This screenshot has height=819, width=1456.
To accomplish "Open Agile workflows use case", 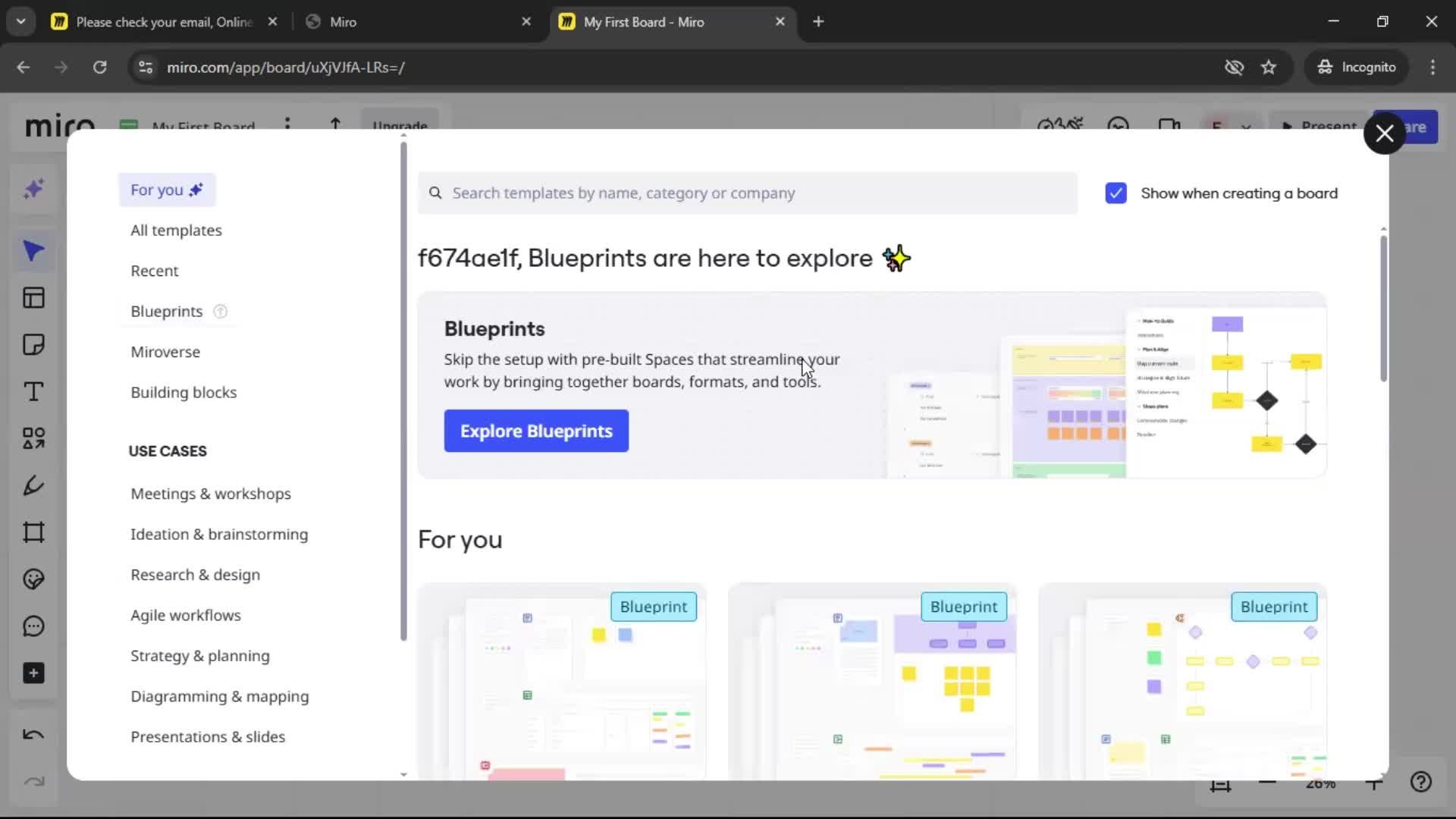I will pos(186,616).
